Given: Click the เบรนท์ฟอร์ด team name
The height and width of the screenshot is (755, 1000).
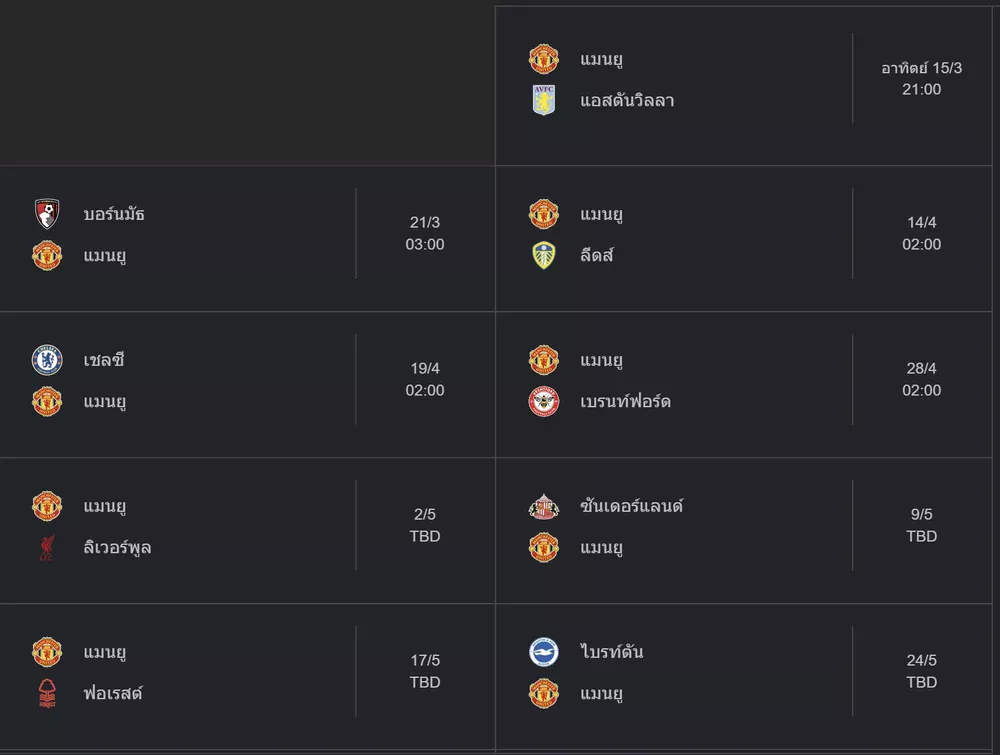Looking at the screenshot, I should tap(625, 402).
